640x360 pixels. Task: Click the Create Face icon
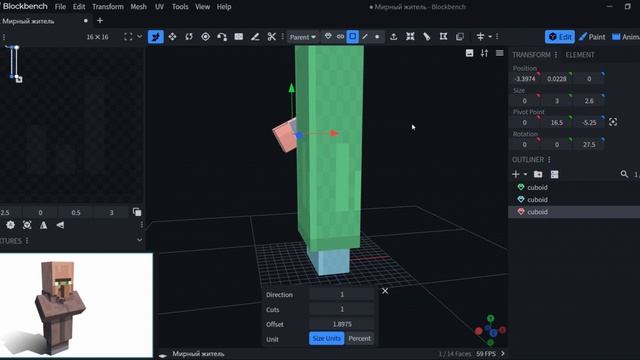click(x=443, y=37)
